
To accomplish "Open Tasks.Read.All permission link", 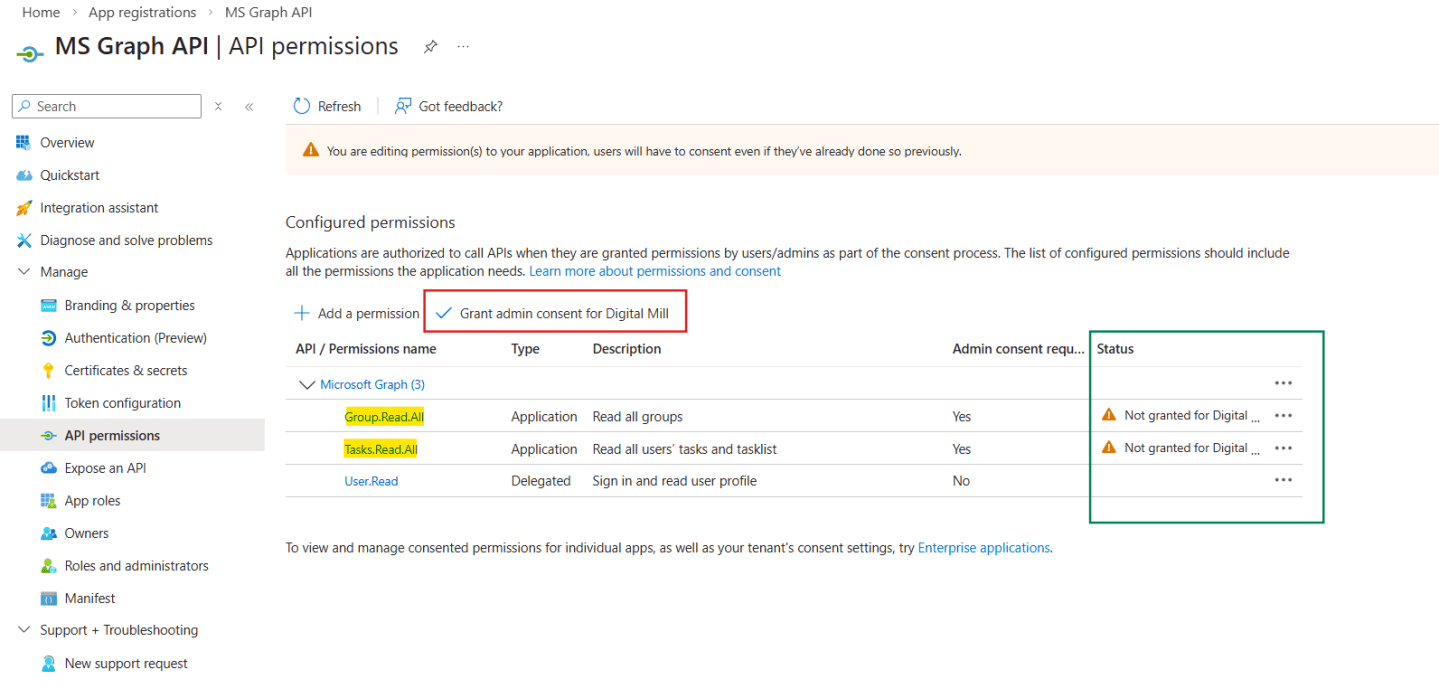I will pos(381,449).
